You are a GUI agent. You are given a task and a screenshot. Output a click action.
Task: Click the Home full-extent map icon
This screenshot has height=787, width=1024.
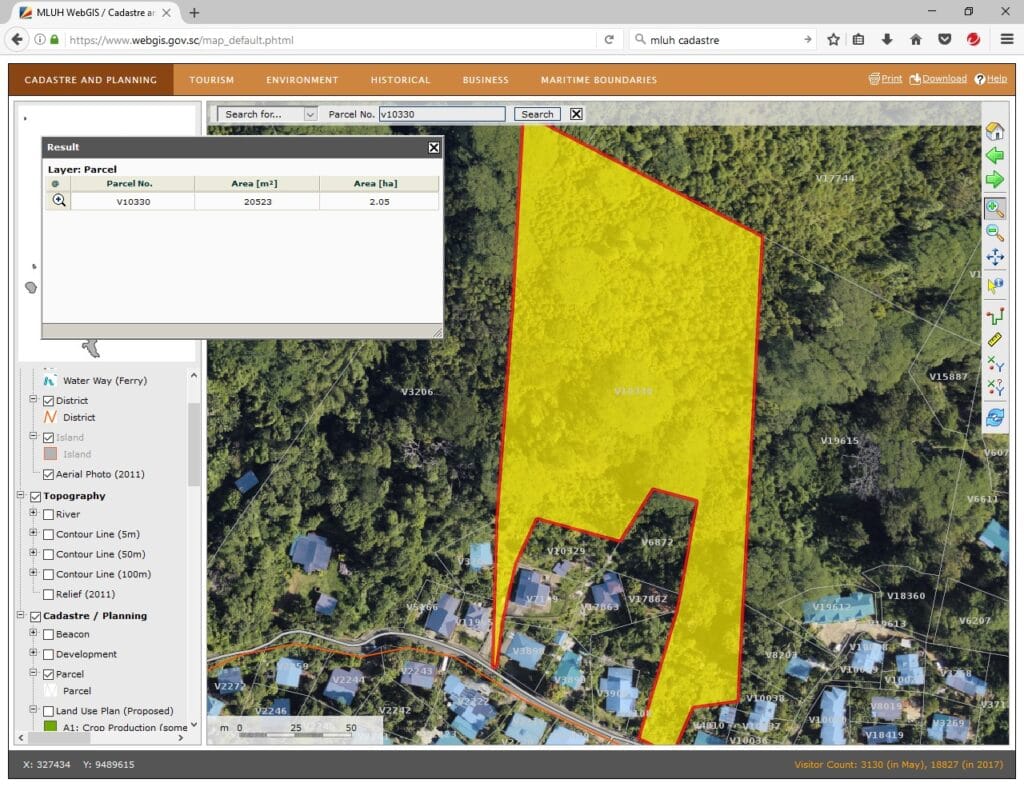pyautogui.click(x=994, y=131)
